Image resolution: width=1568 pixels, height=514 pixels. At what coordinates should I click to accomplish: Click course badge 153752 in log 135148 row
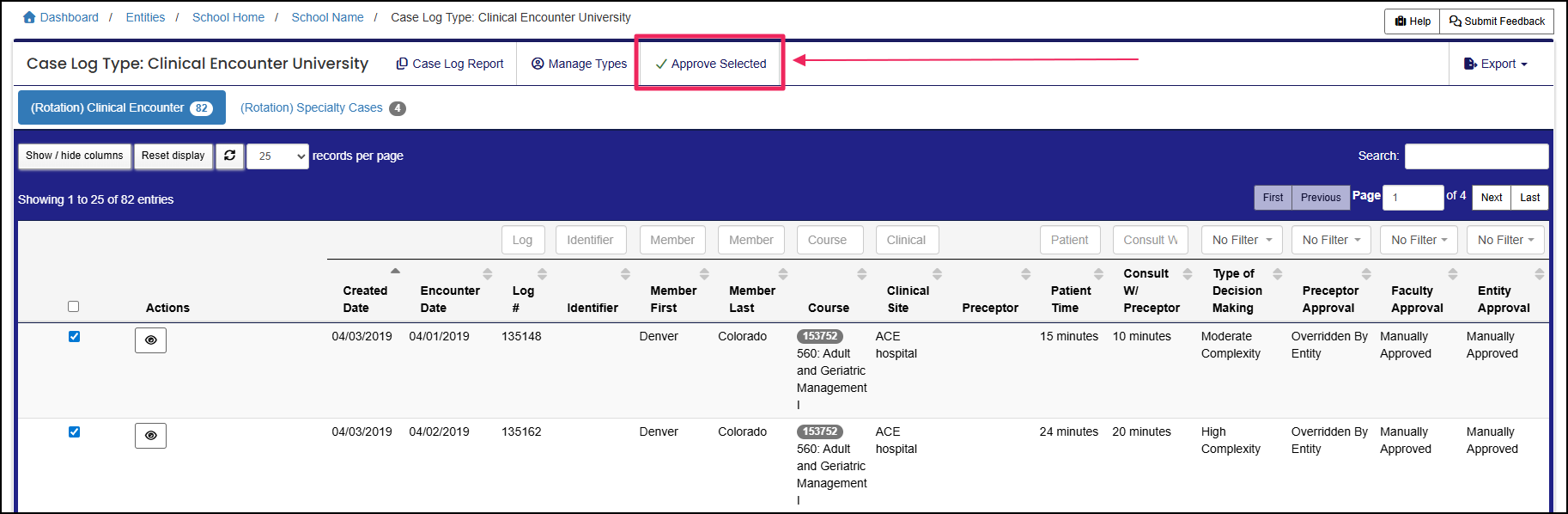point(820,336)
